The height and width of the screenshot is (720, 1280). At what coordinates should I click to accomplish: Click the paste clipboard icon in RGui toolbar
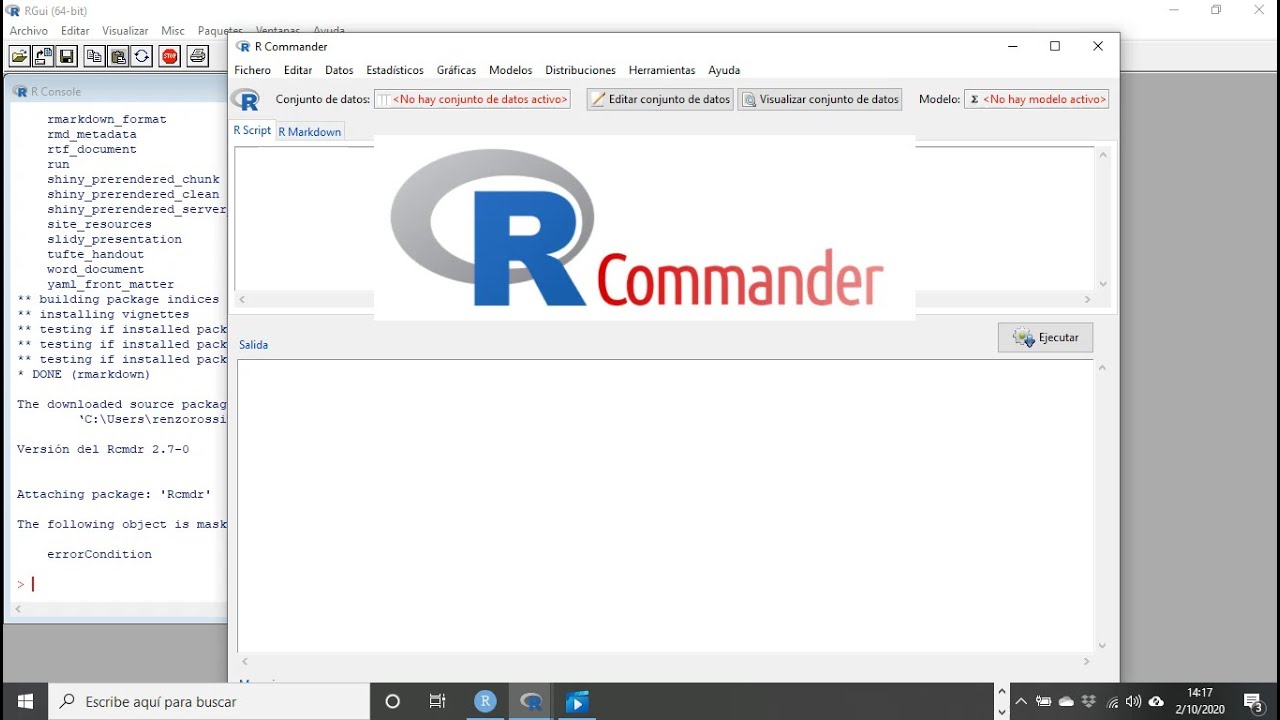pyautogui.click(x=118, y=56)
